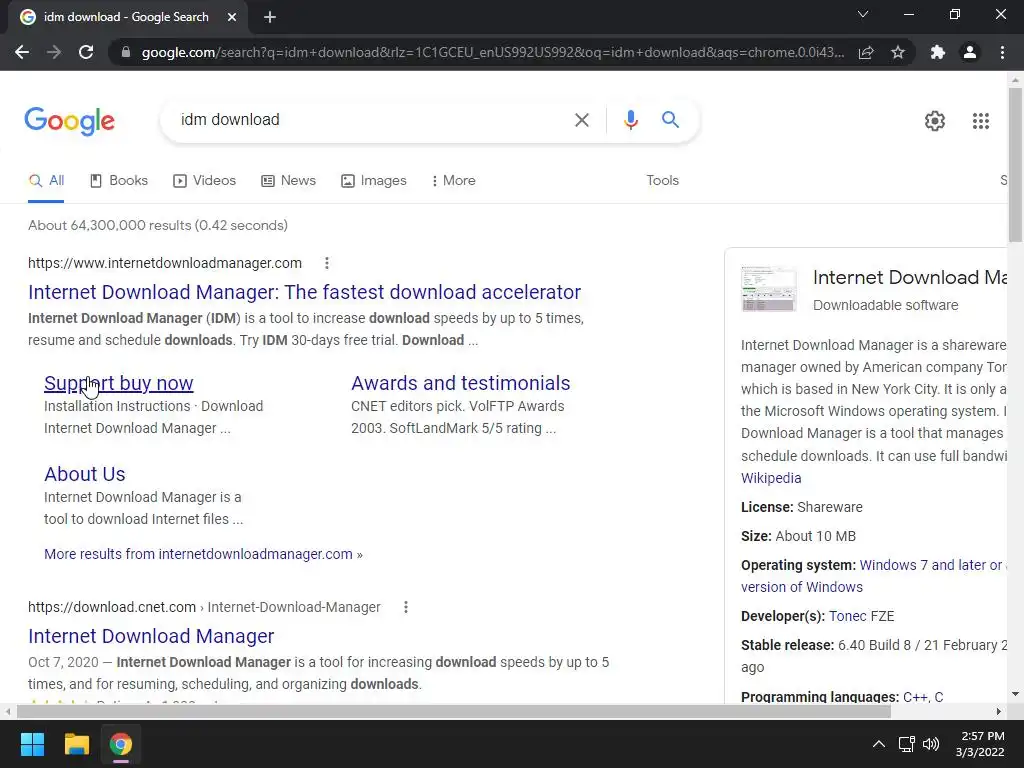Select the All search tab
1024x768 pixels.
(x=46, y=181)
